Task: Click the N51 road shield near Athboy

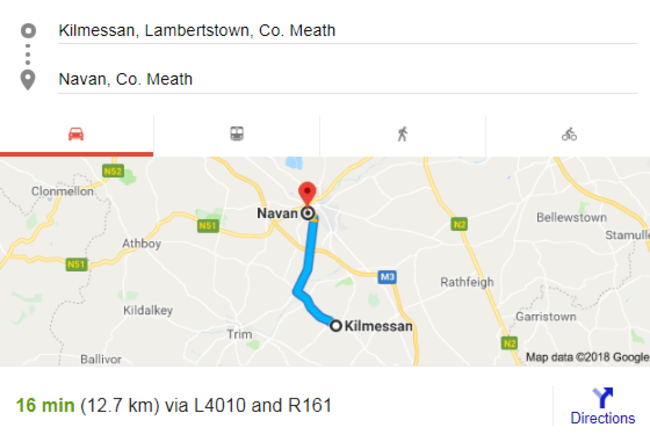Action: pos(209,227)
